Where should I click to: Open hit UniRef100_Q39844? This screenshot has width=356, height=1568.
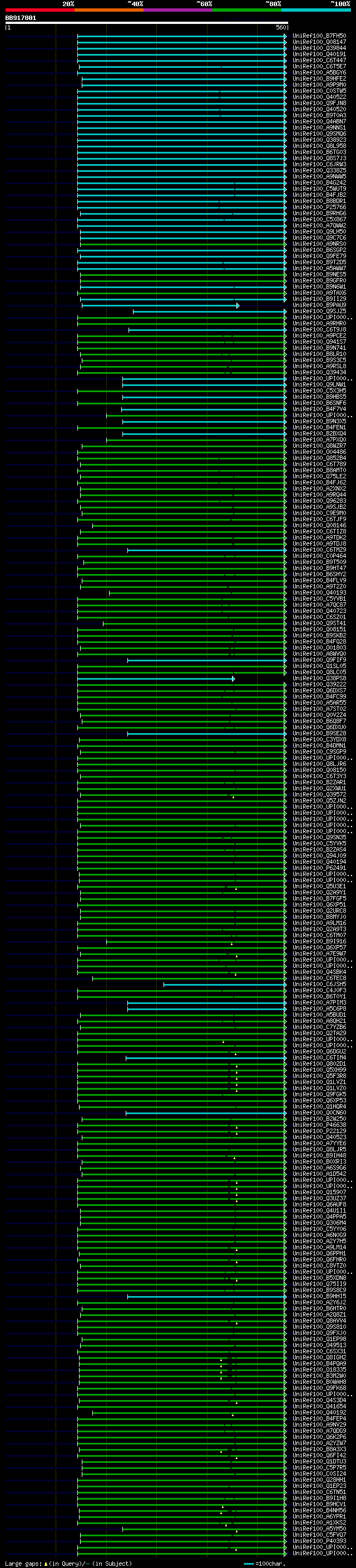pos(319,48)
